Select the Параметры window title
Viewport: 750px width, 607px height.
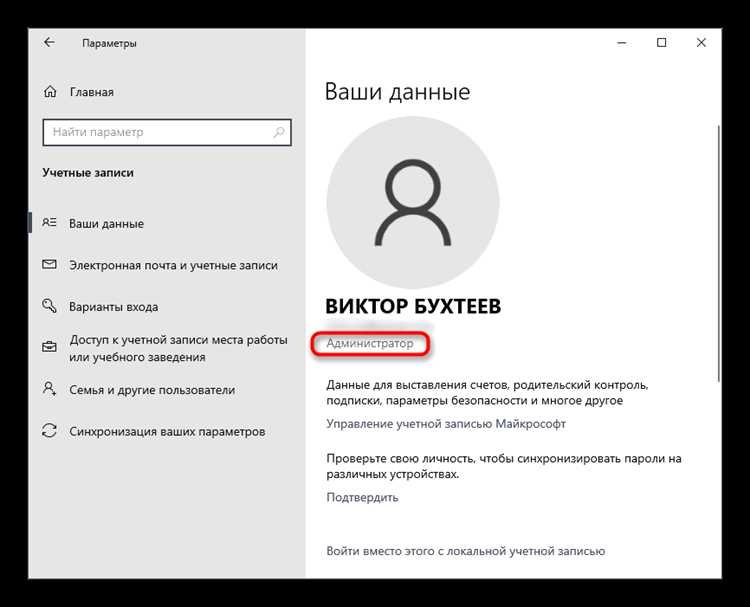(x=109, y=44)
